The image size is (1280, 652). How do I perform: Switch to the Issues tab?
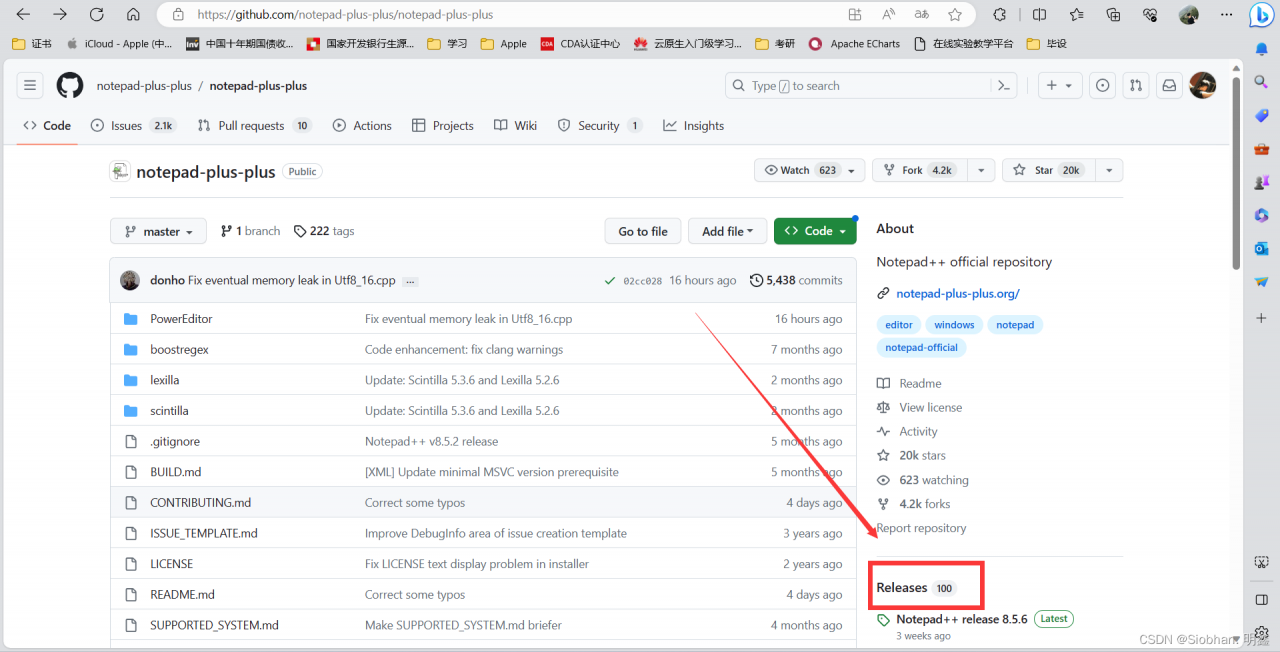(133, 126)
